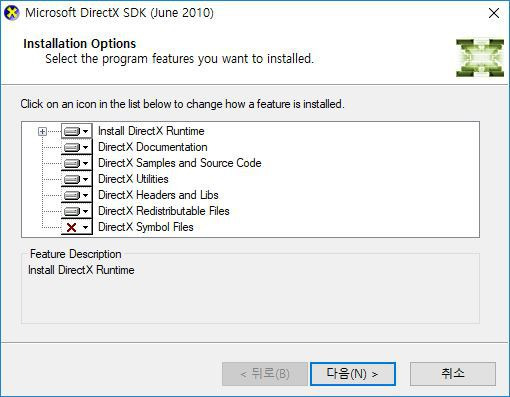Click the < 뒤로(B) back button
The image size is (510, 397).
[x=265, y=374]
